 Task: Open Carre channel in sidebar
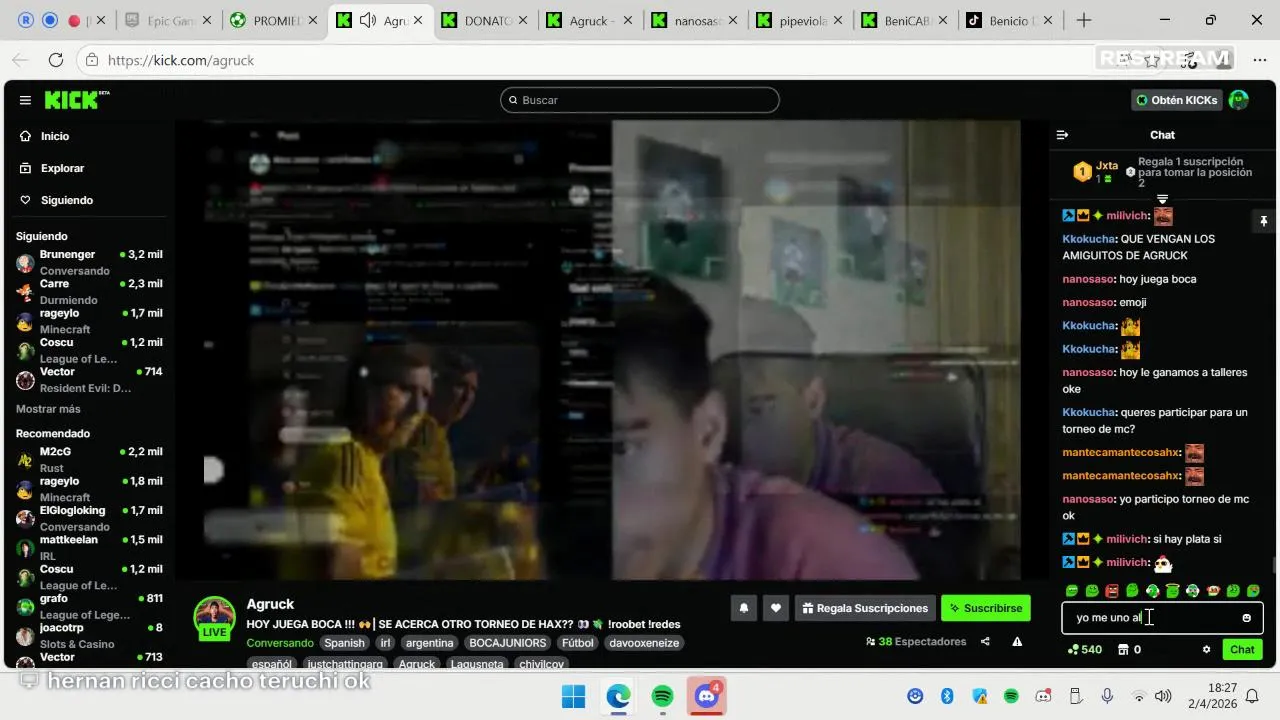tap(88, 291)
